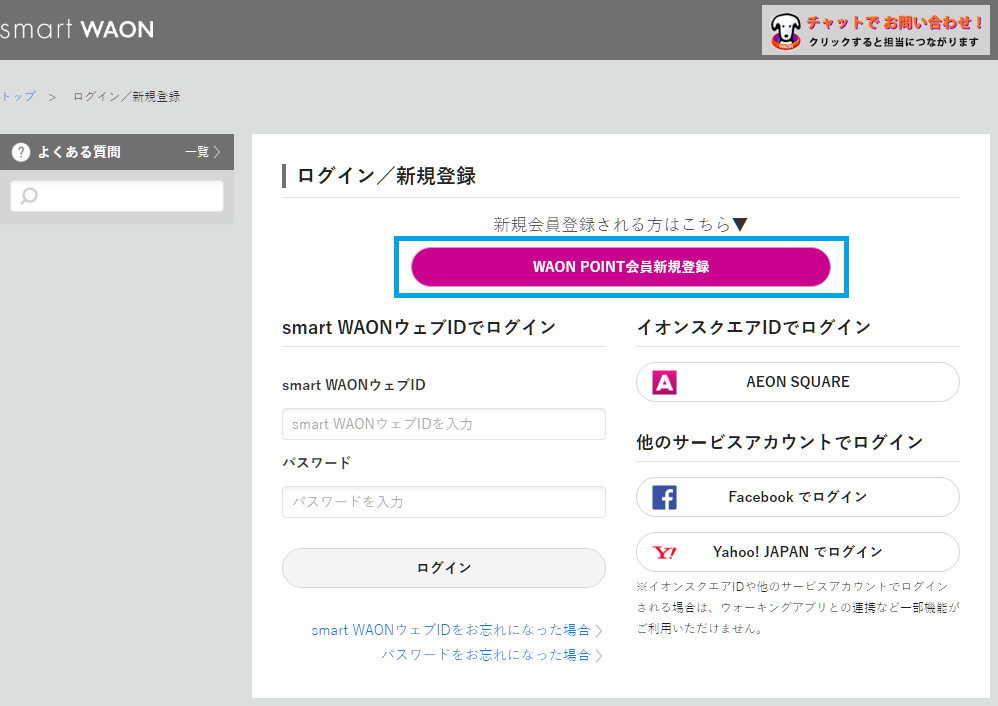Screen dimensions: 998x706
Task: Log in with AEON SQUARE
Action: tap(798, 382)
